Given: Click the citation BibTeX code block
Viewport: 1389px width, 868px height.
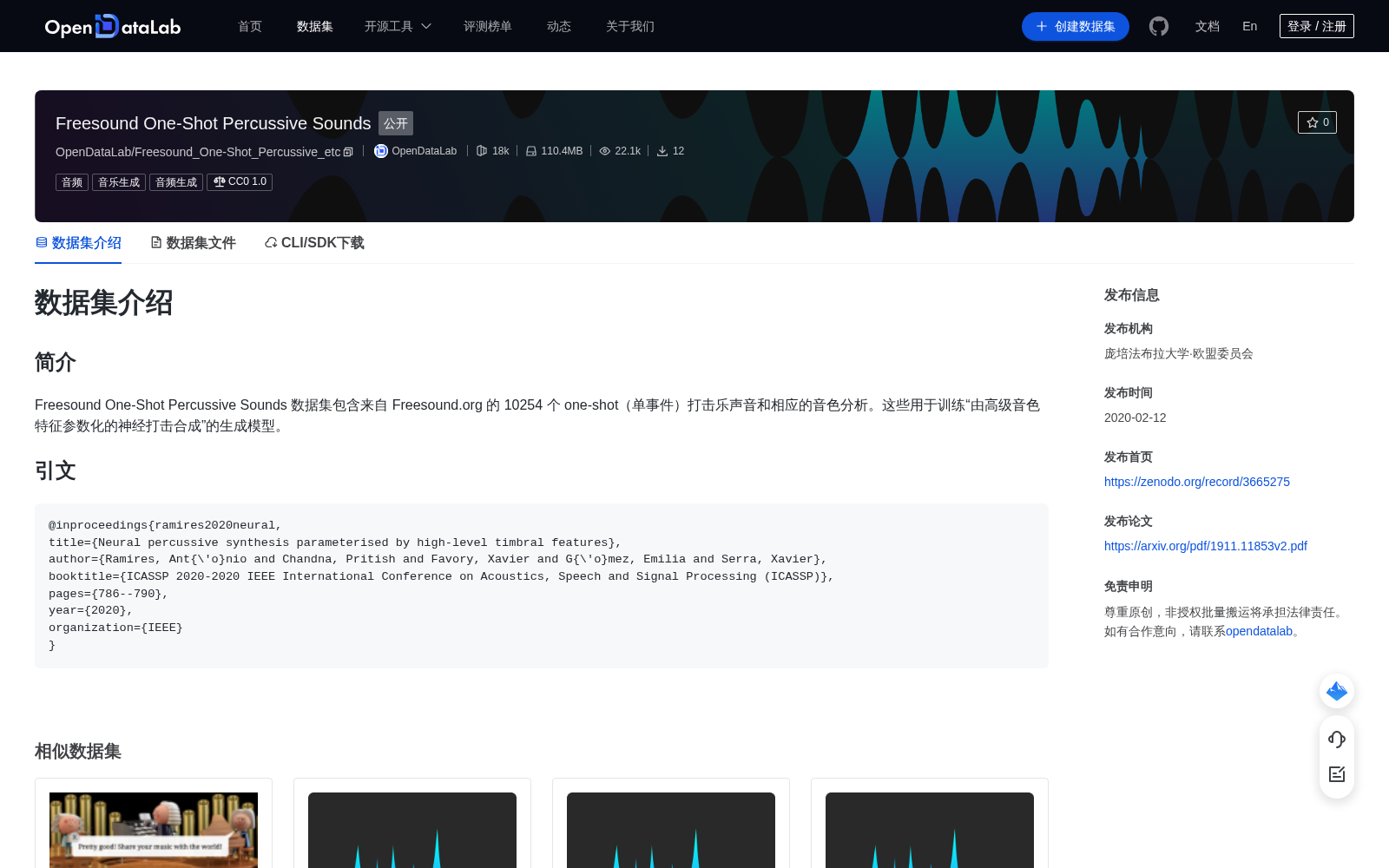Looking at the screenshot, I should point(542,586).
